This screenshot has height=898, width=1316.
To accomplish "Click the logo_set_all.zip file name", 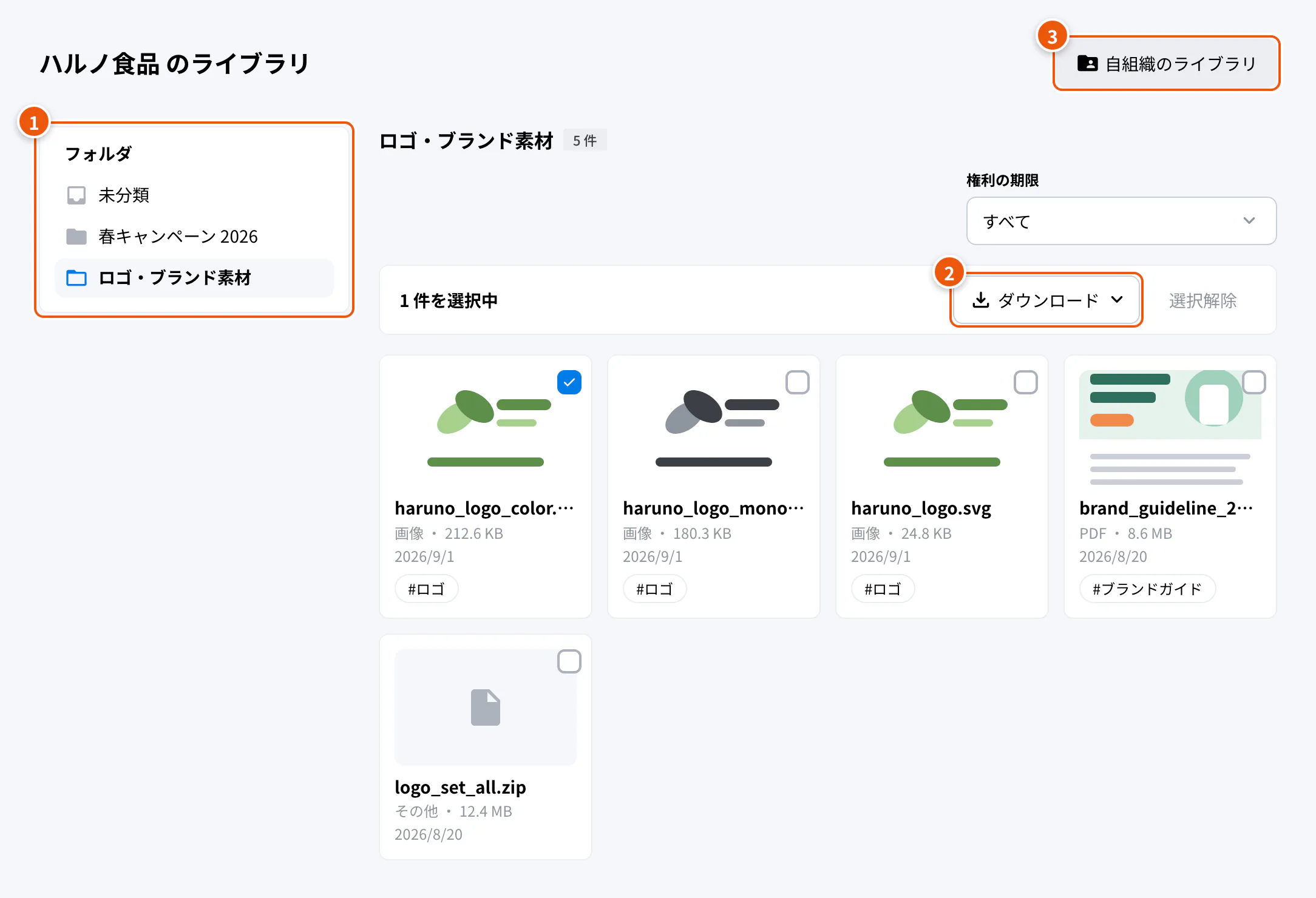I will (x=460, y=787).
